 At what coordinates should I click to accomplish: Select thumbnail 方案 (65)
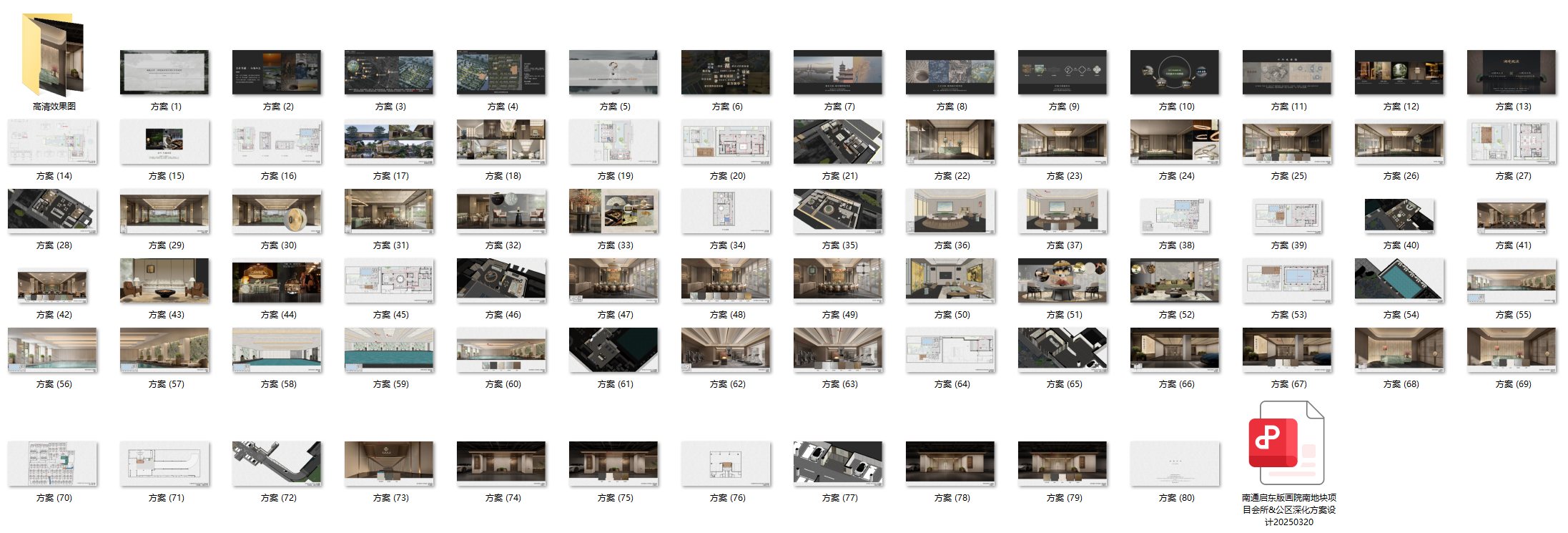(1062, 350)
